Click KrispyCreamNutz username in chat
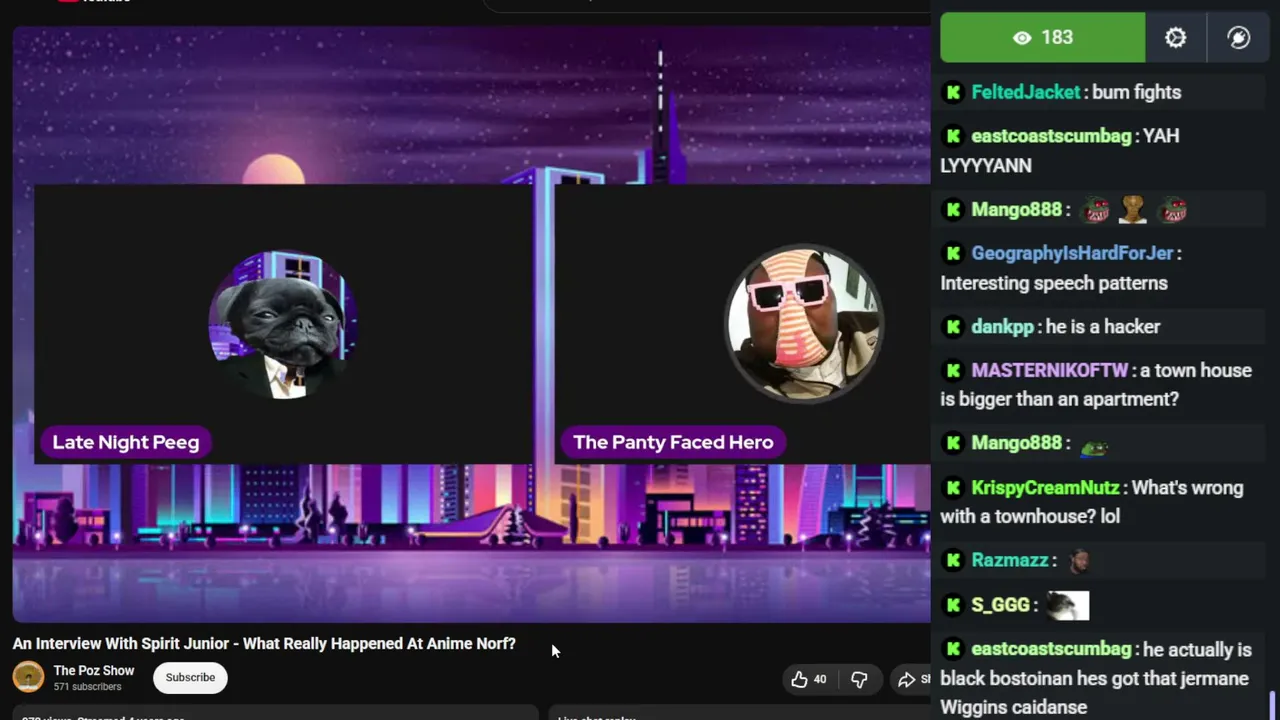The height and width of the screenshot is (720, 1280). point(1045,488)
